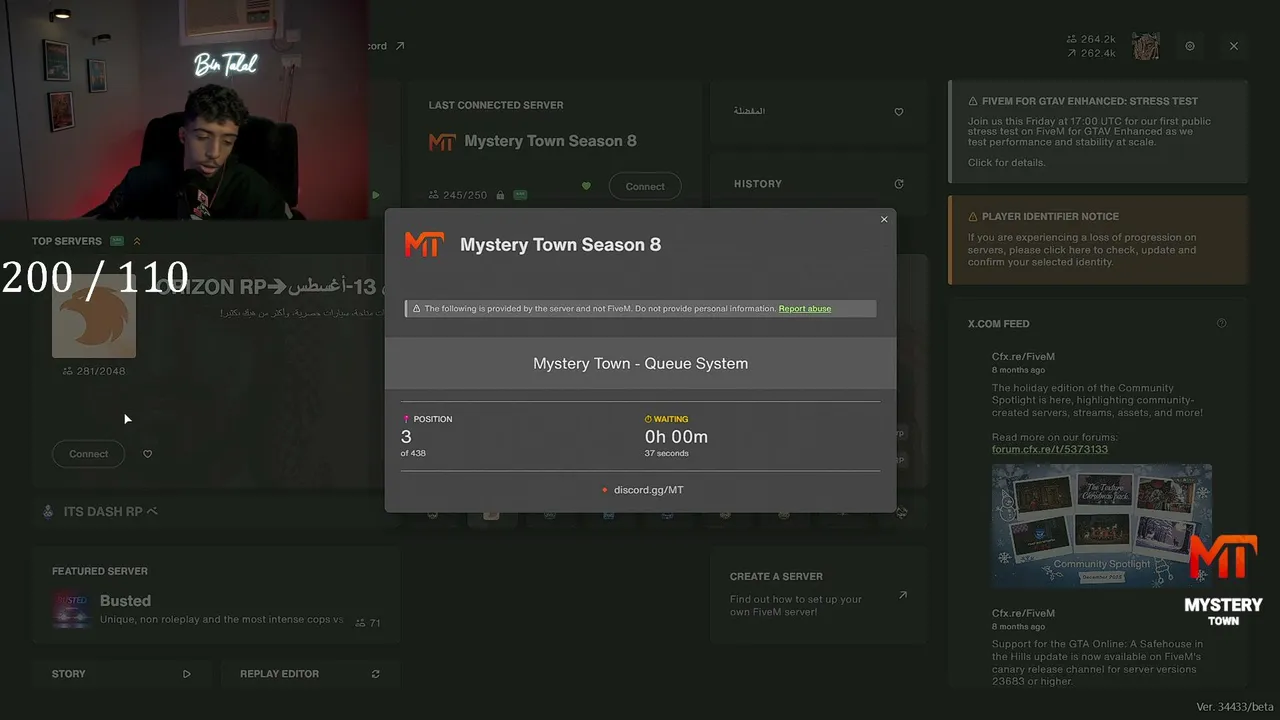Launch Story mode
The image size is (1280, 720).
point(121,674)
